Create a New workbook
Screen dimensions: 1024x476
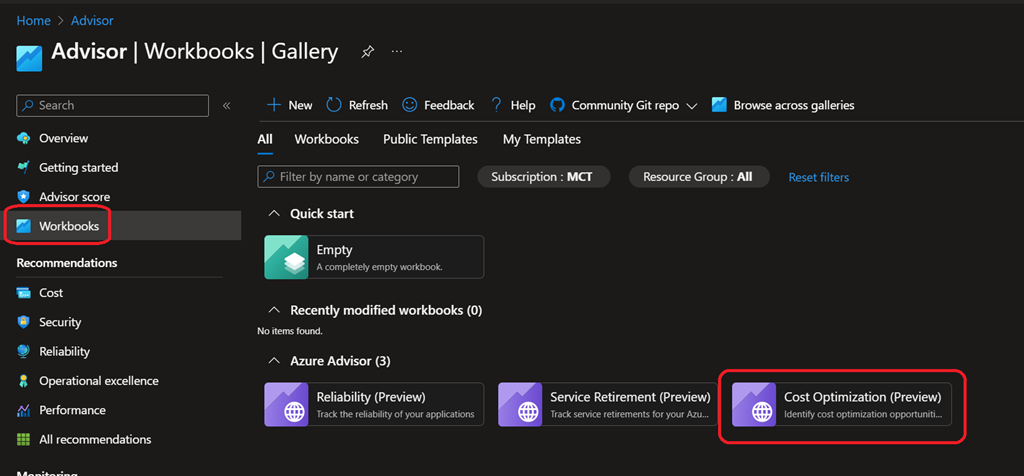coord(289,105)
